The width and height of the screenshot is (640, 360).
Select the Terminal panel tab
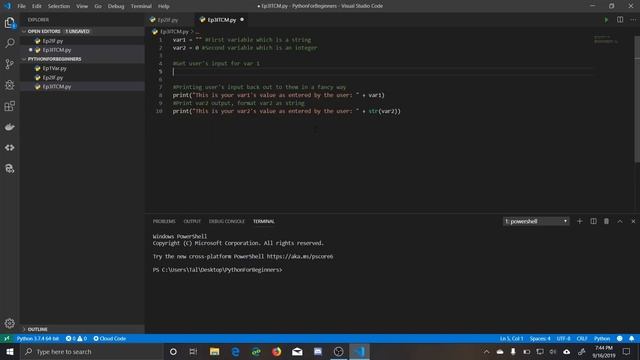pyautogui.click(x=264, y=221)
